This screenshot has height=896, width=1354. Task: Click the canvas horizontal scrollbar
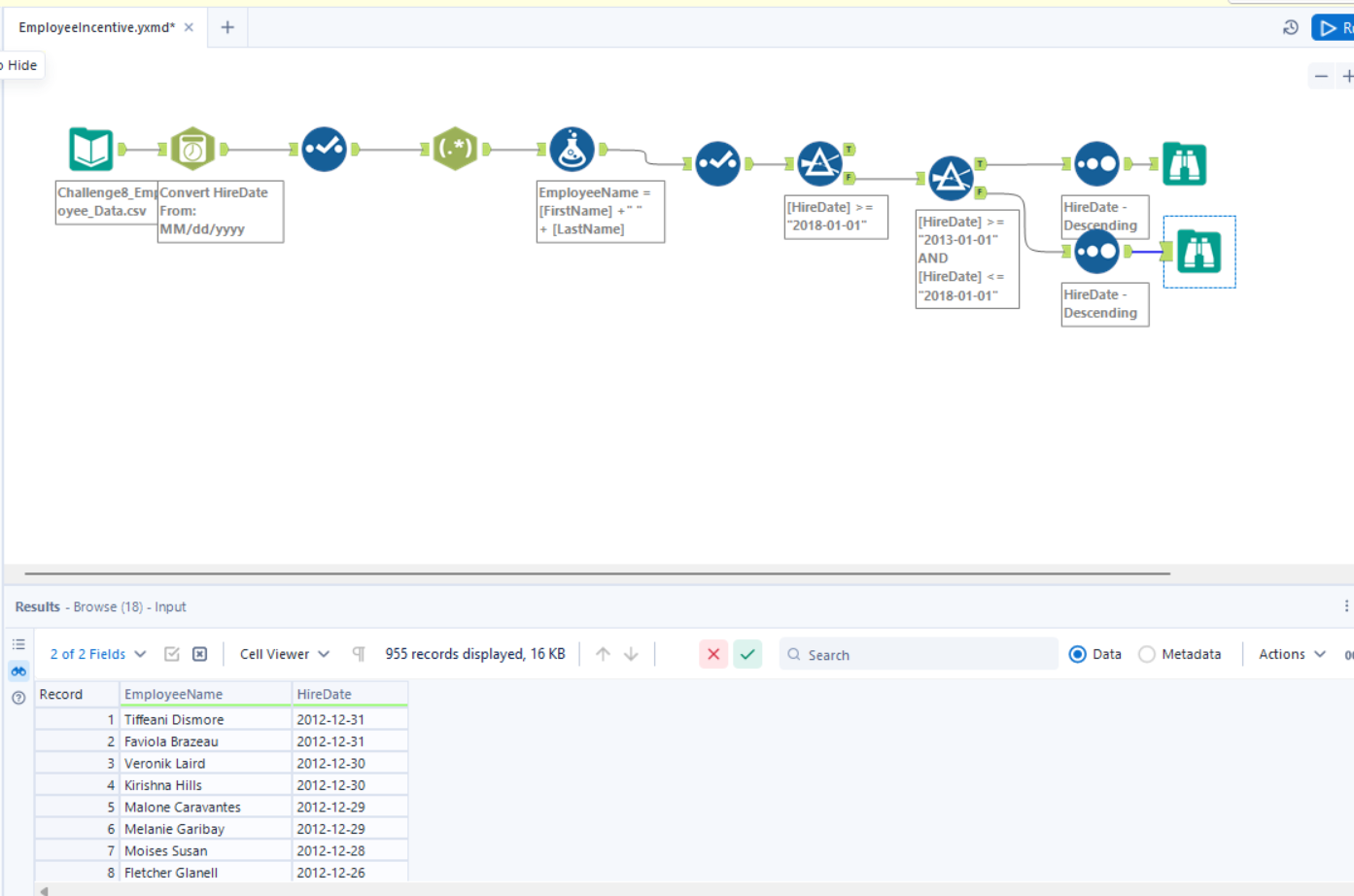click(597, 573)
